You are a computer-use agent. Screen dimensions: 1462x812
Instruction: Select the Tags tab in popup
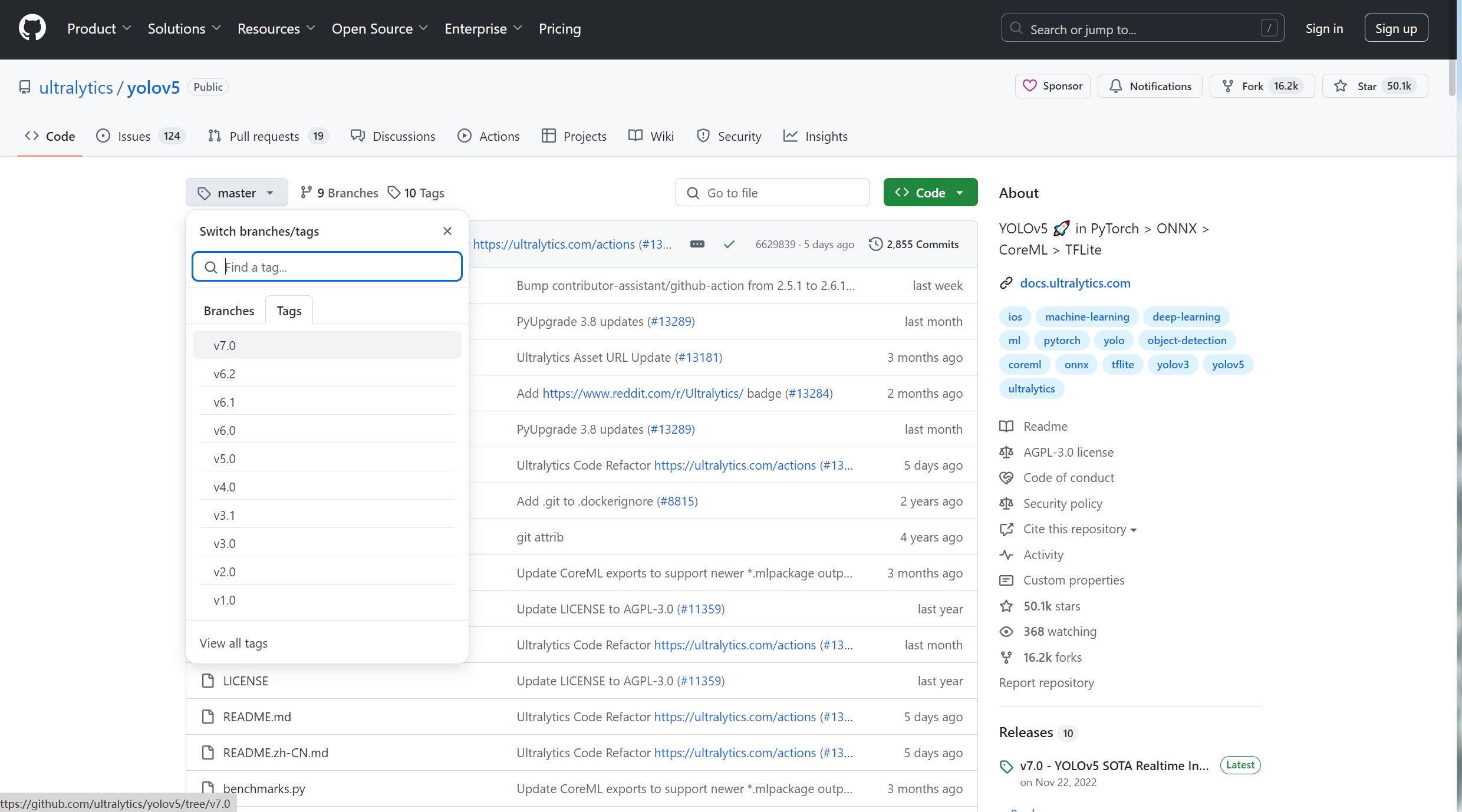point(289,311)
